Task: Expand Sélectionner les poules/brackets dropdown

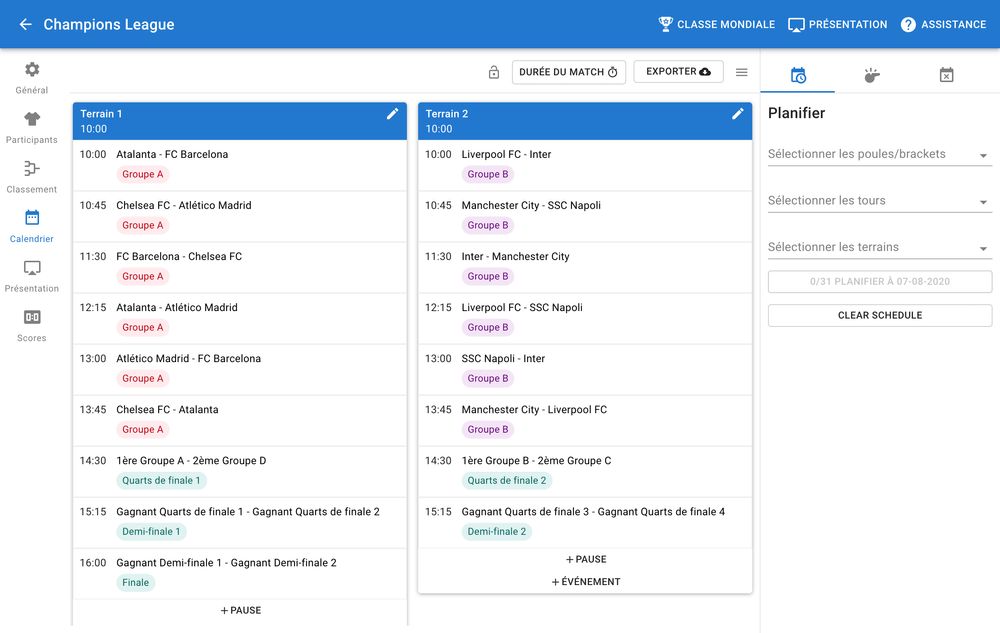Action: tap(879, 154)
